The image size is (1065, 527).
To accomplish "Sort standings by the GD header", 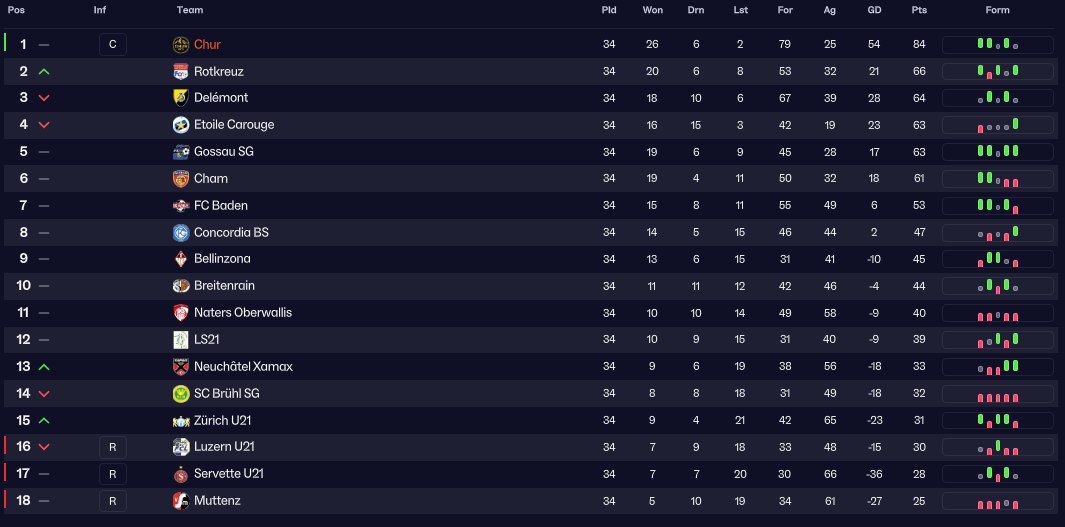I will [x=874, y=10].
